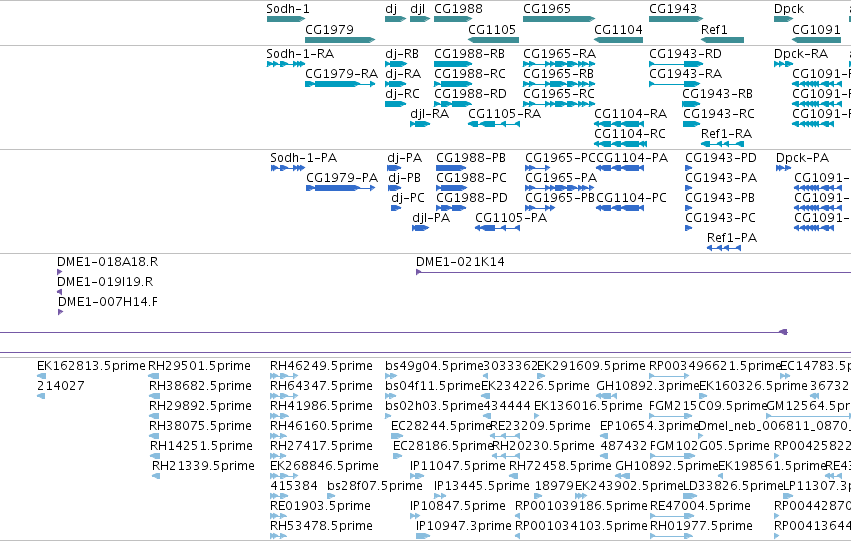Viewport: 851px width, 541px height.
Task: Select protein CG1988-PB
Action: (x=451, y=168)
